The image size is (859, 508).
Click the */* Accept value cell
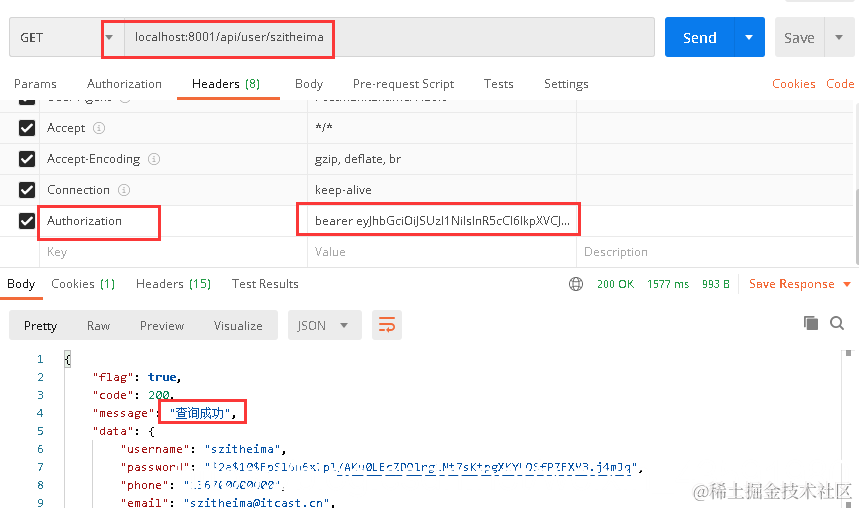point(442,128)
